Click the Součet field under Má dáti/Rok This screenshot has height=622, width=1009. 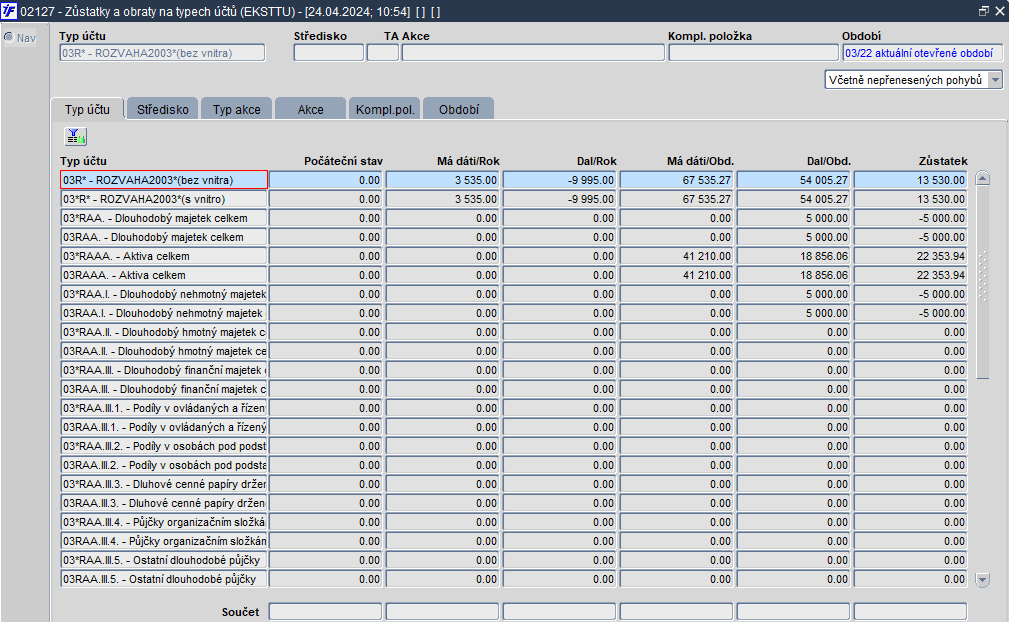(442, 611)
